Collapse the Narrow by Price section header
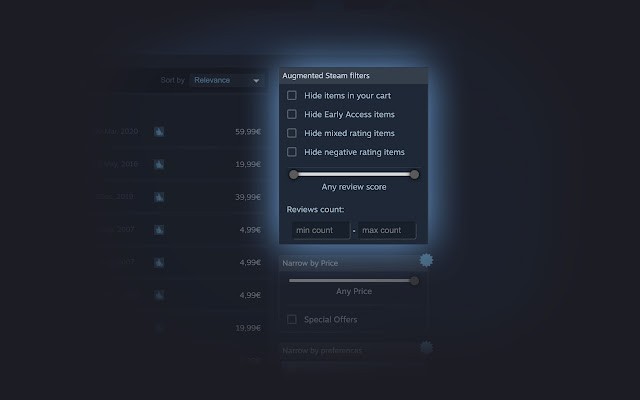Screen dimensions: 640x400 (353, 263)
